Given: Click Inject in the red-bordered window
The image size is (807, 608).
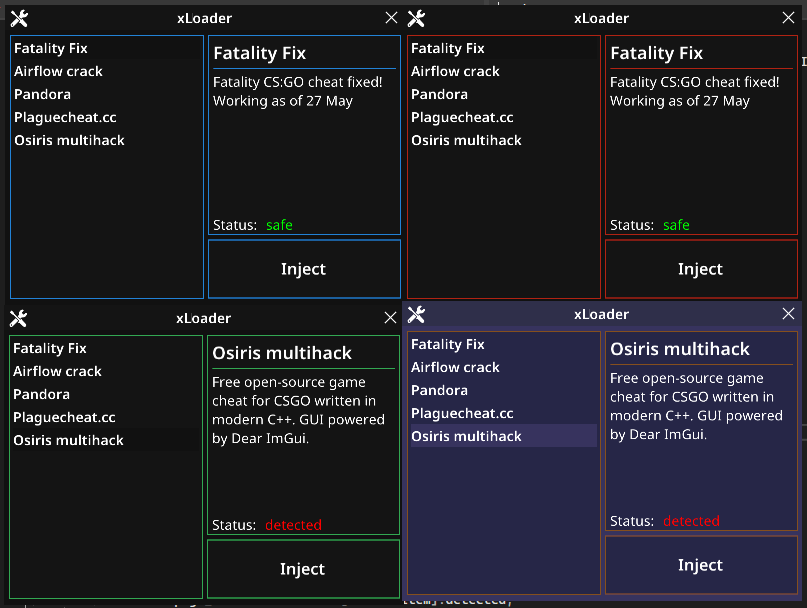Looking at the screenshot, I should point(701,269).
